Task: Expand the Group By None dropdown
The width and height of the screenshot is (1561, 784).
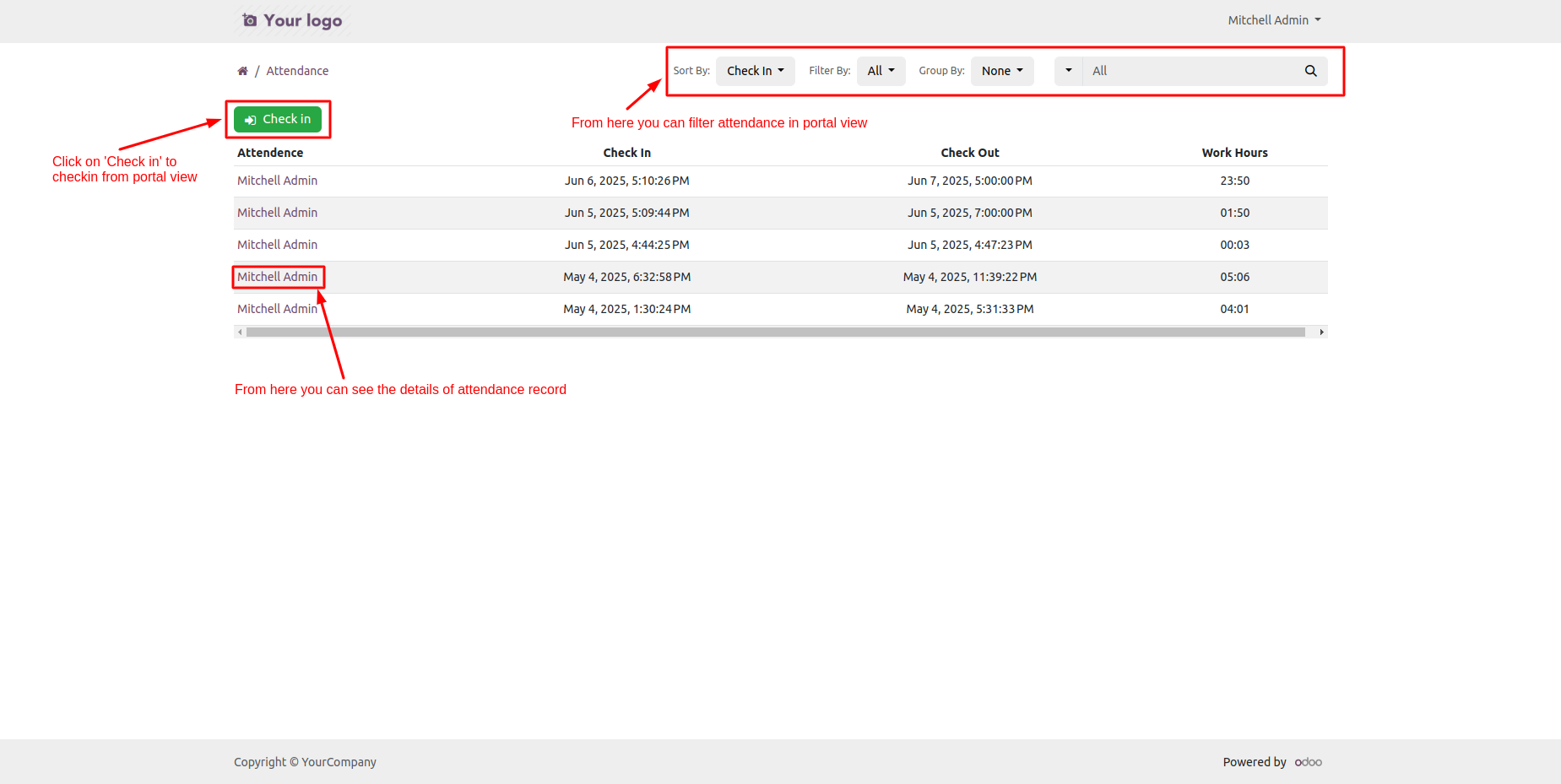Action: click(1001, 71)
